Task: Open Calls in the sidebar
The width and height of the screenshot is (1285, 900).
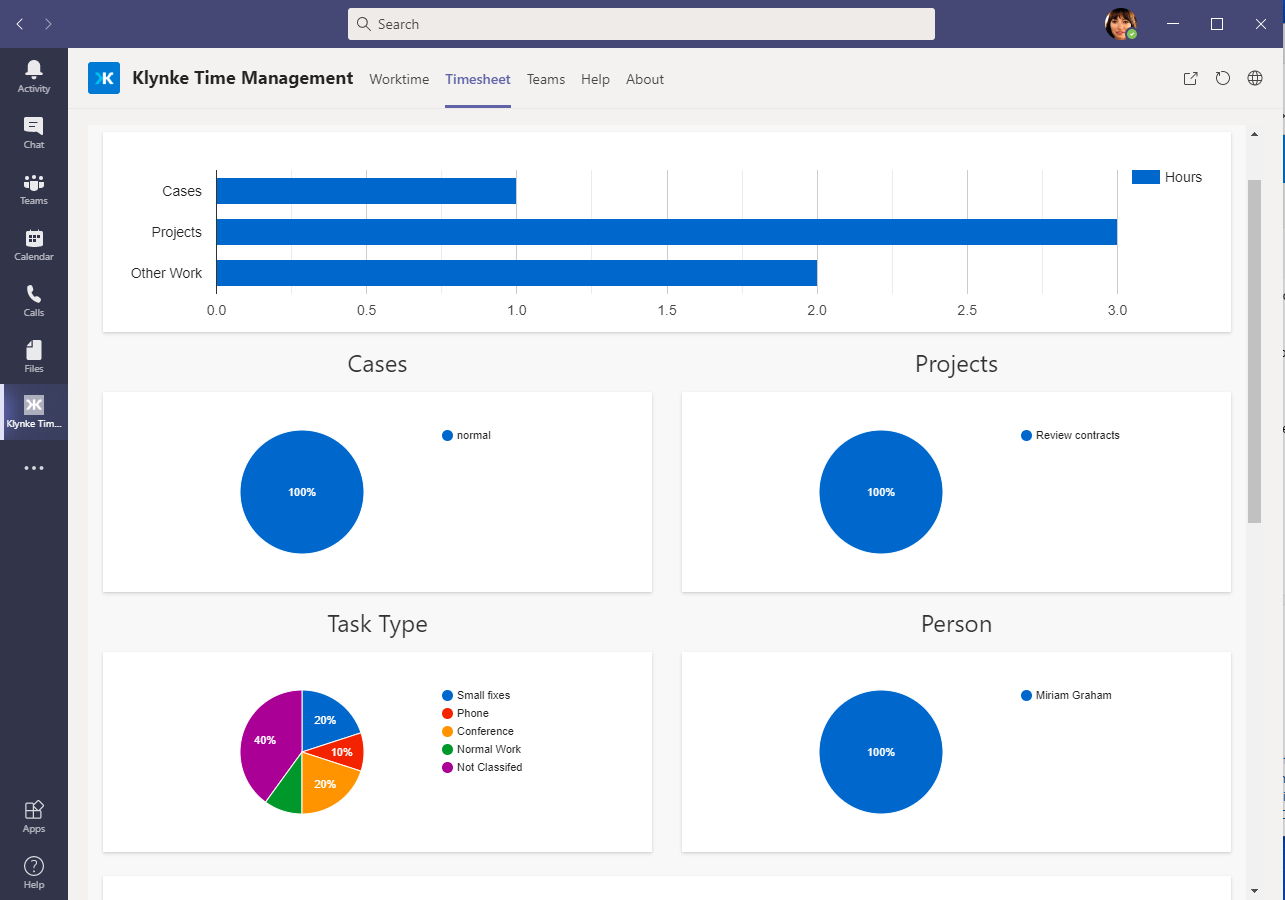Action: pos(34,300)
